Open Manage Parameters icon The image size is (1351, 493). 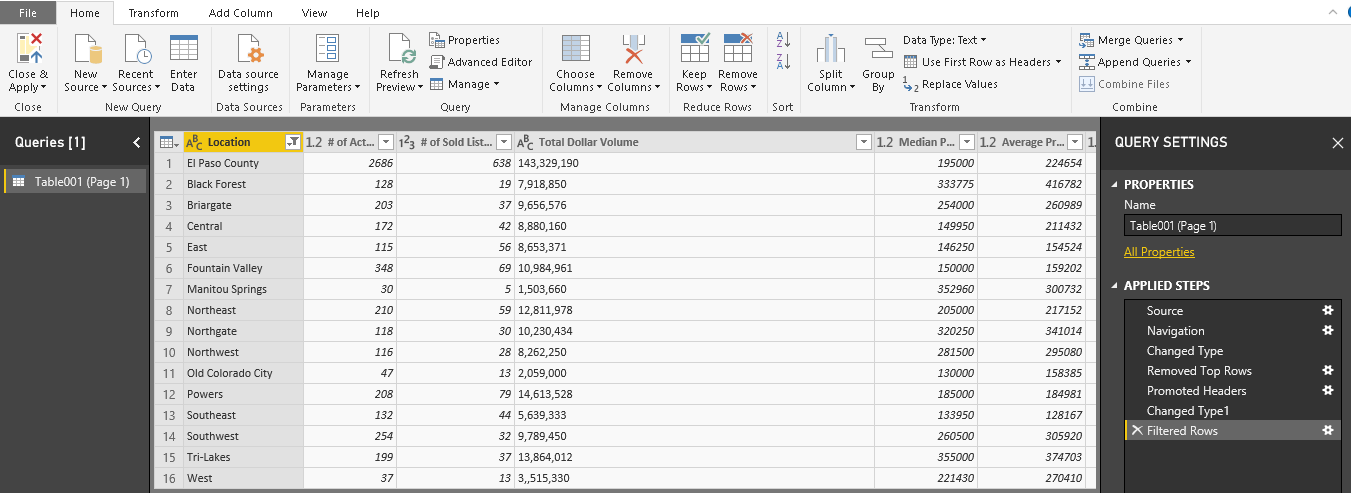327,48
